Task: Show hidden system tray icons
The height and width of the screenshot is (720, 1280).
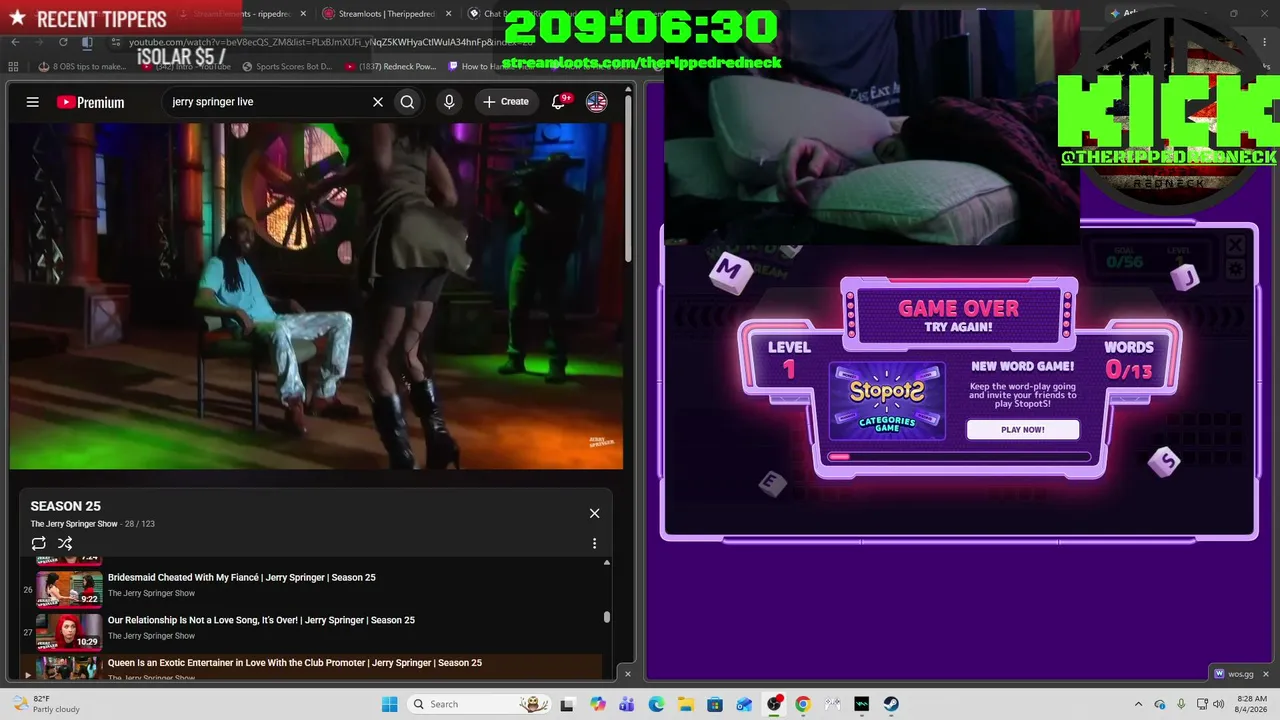Action: pos(1139,704)
